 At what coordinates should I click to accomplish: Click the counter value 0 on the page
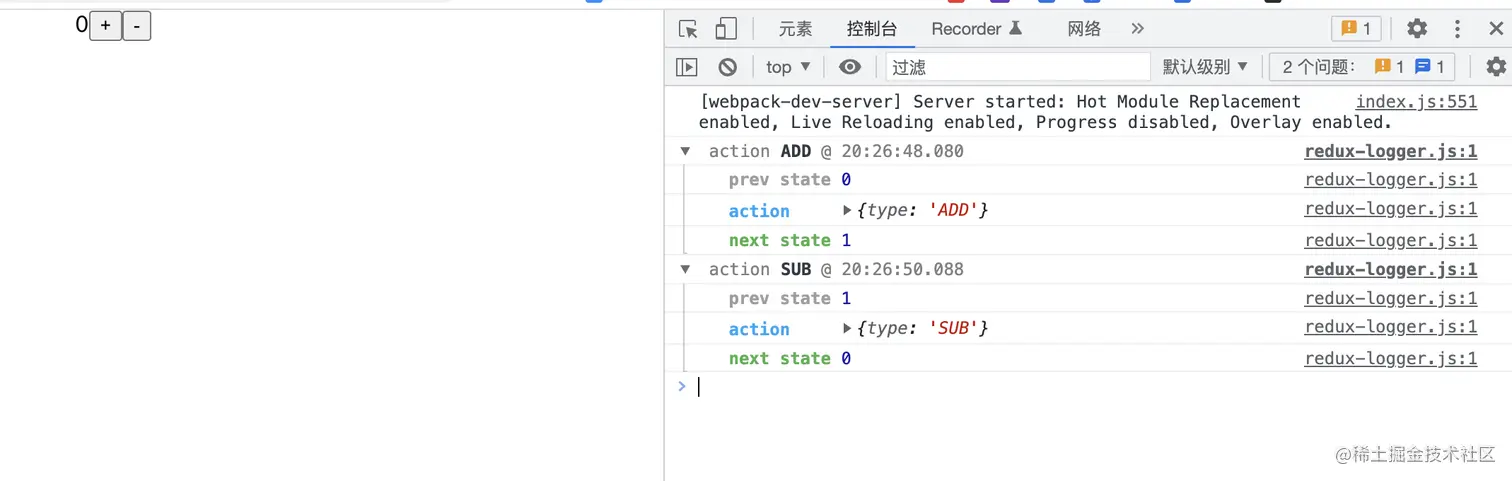[x=81, y=25]
